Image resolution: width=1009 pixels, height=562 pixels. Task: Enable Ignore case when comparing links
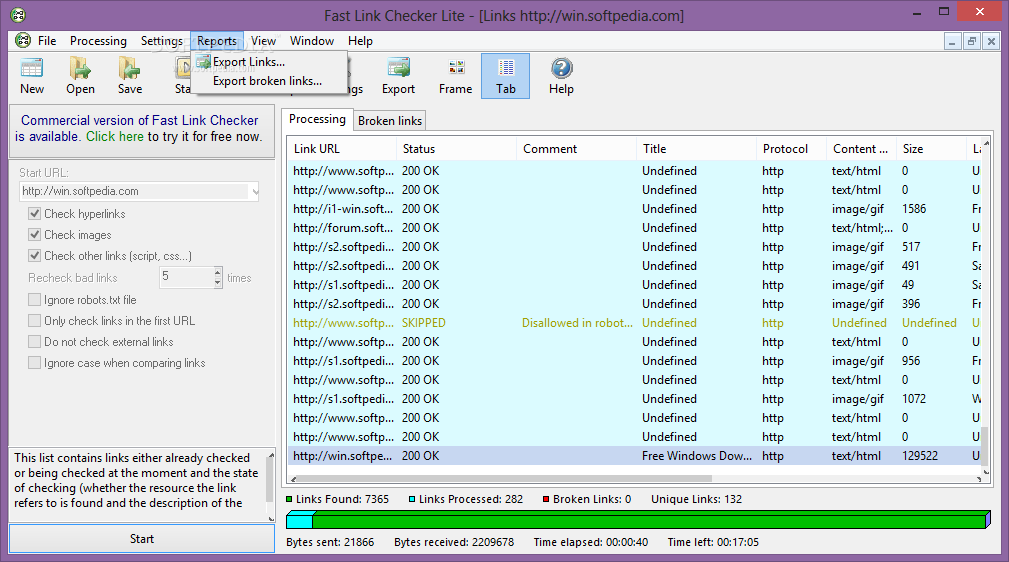(x=35, y=363)
